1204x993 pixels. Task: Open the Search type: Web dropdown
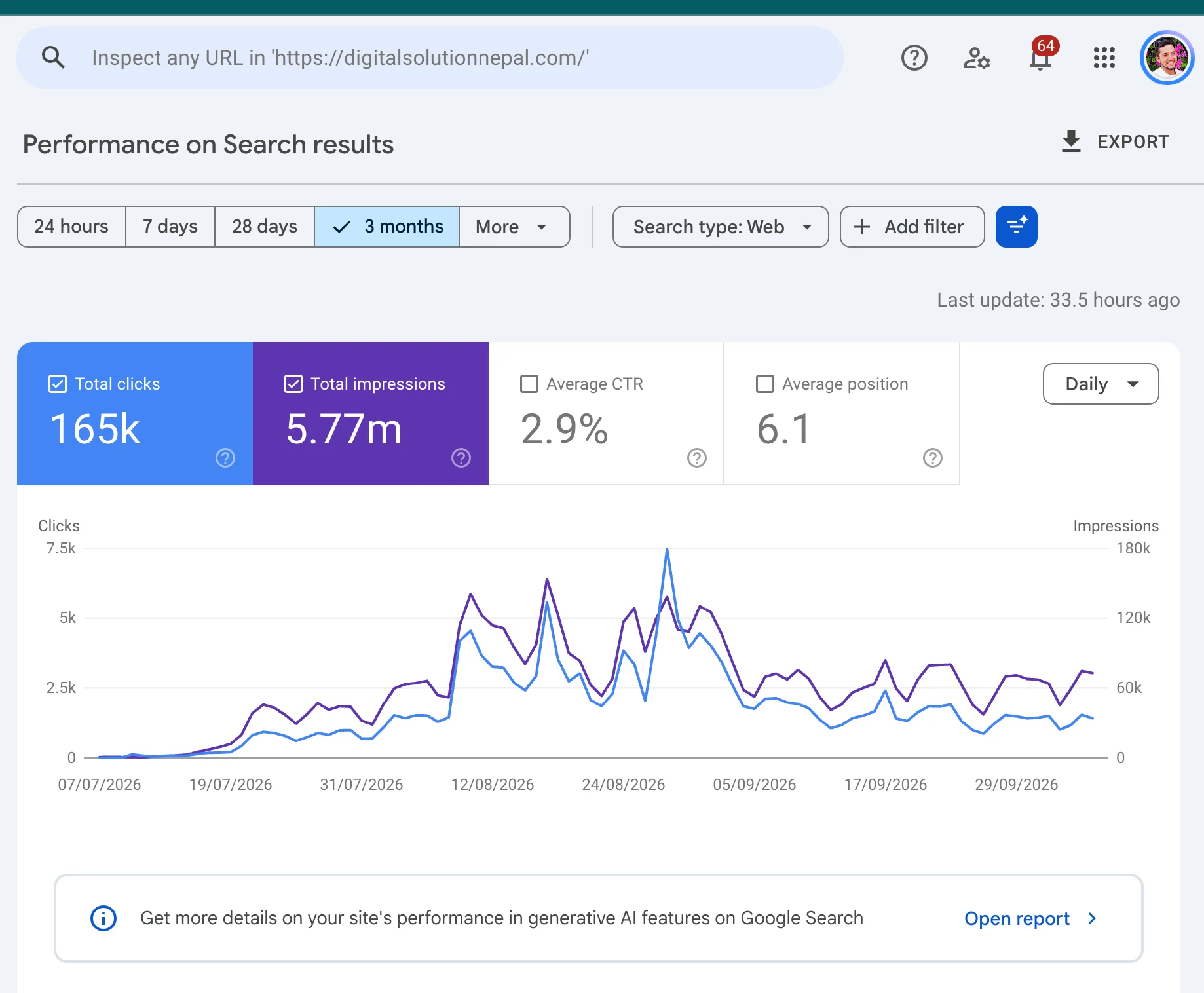coord(721,227)
